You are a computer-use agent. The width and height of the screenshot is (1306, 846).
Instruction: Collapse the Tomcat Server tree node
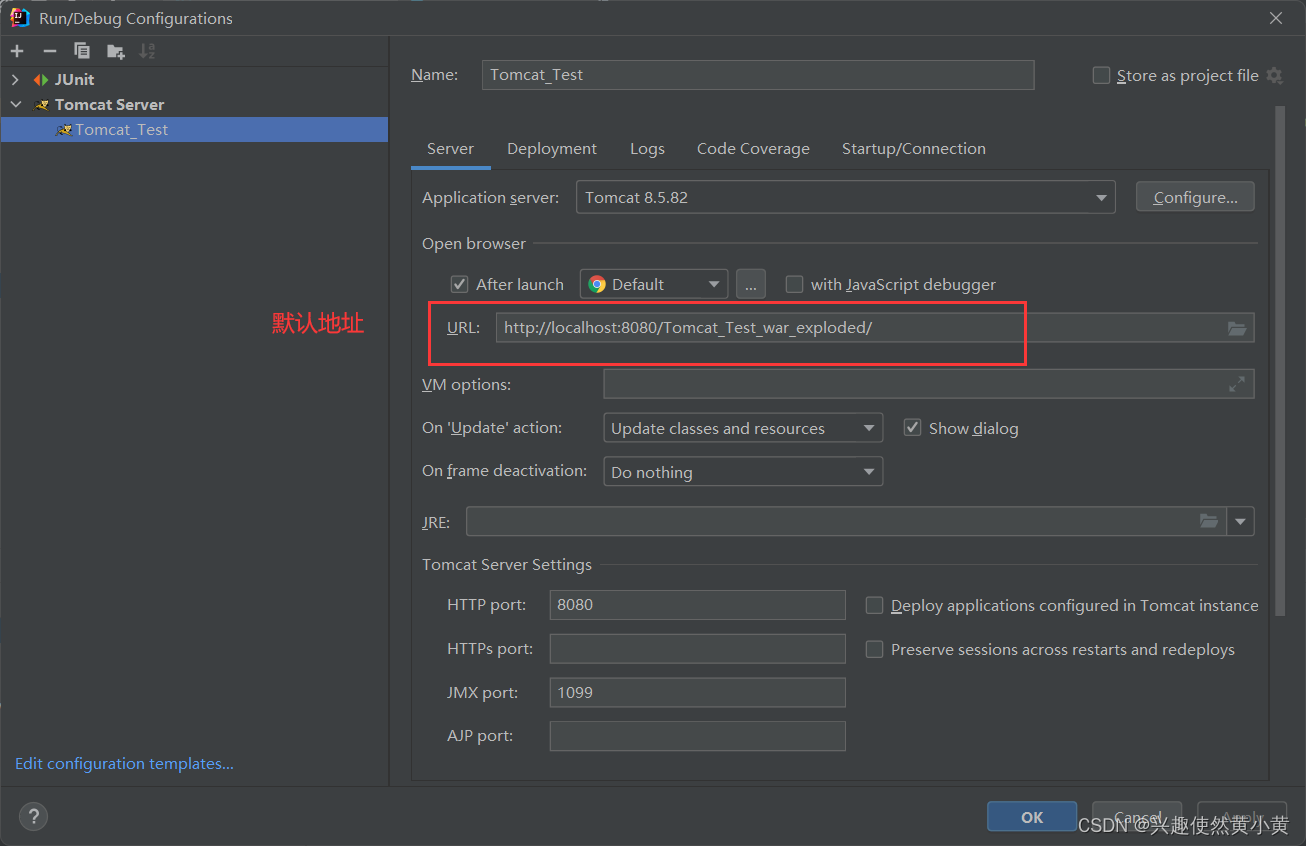(x=15, y=104)
